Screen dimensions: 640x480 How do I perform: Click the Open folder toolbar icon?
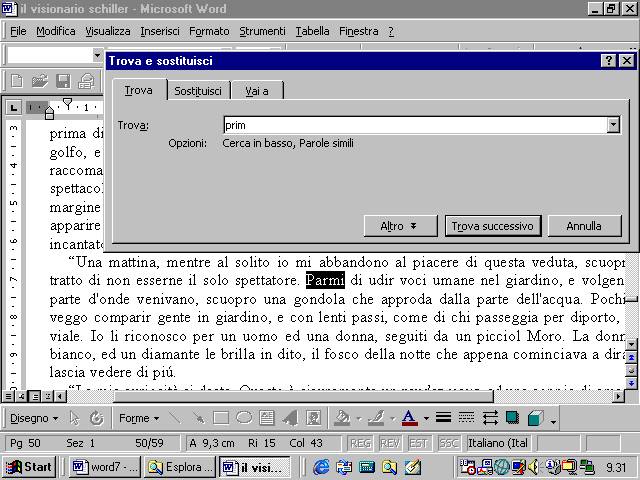click(40, 81)
